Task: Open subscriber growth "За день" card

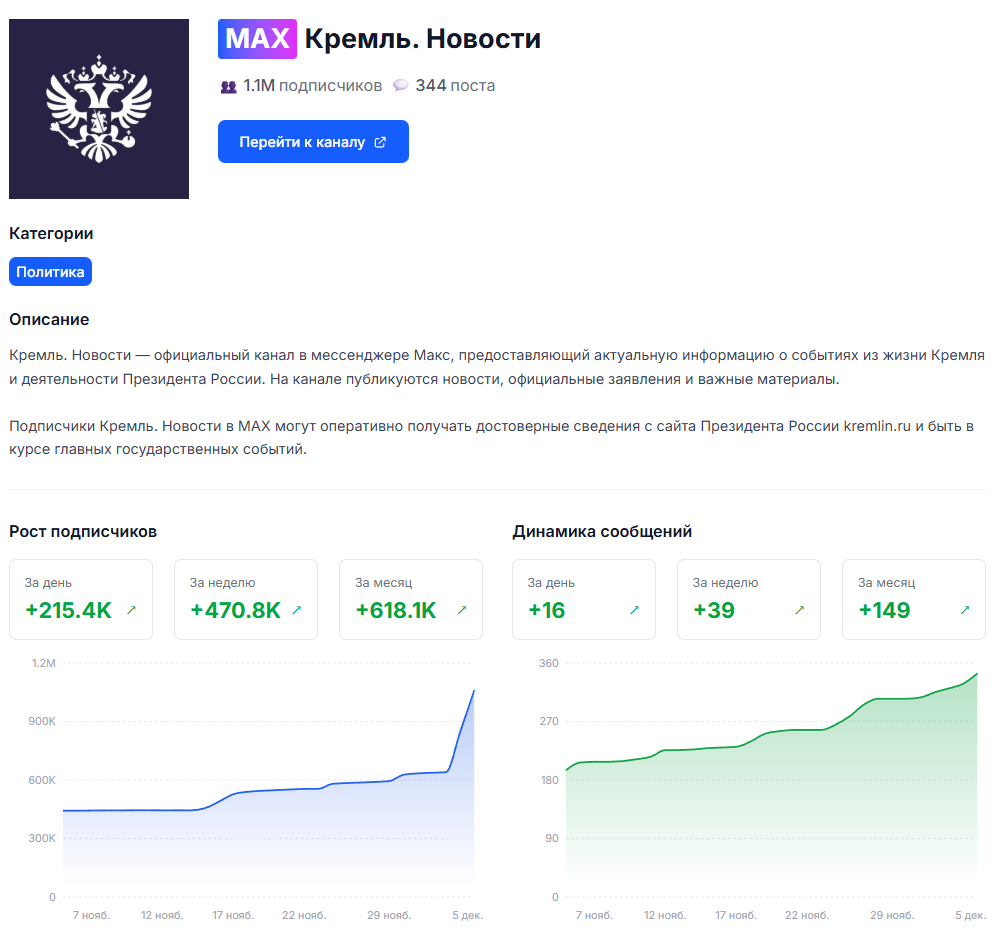Action: 81,599
